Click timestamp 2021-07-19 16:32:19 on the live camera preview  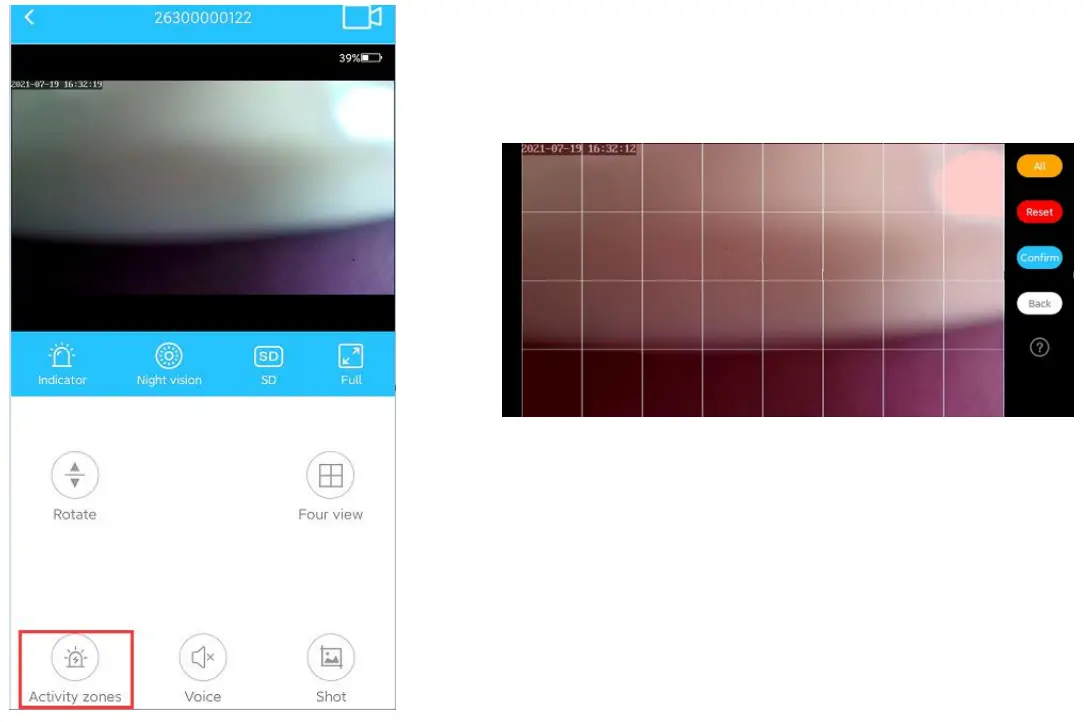click(x=56, y=84)
